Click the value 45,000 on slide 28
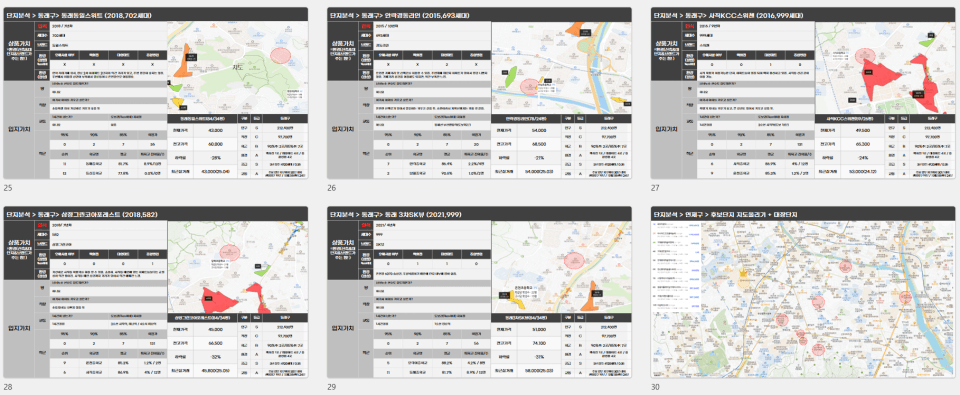 pos(216,329)
